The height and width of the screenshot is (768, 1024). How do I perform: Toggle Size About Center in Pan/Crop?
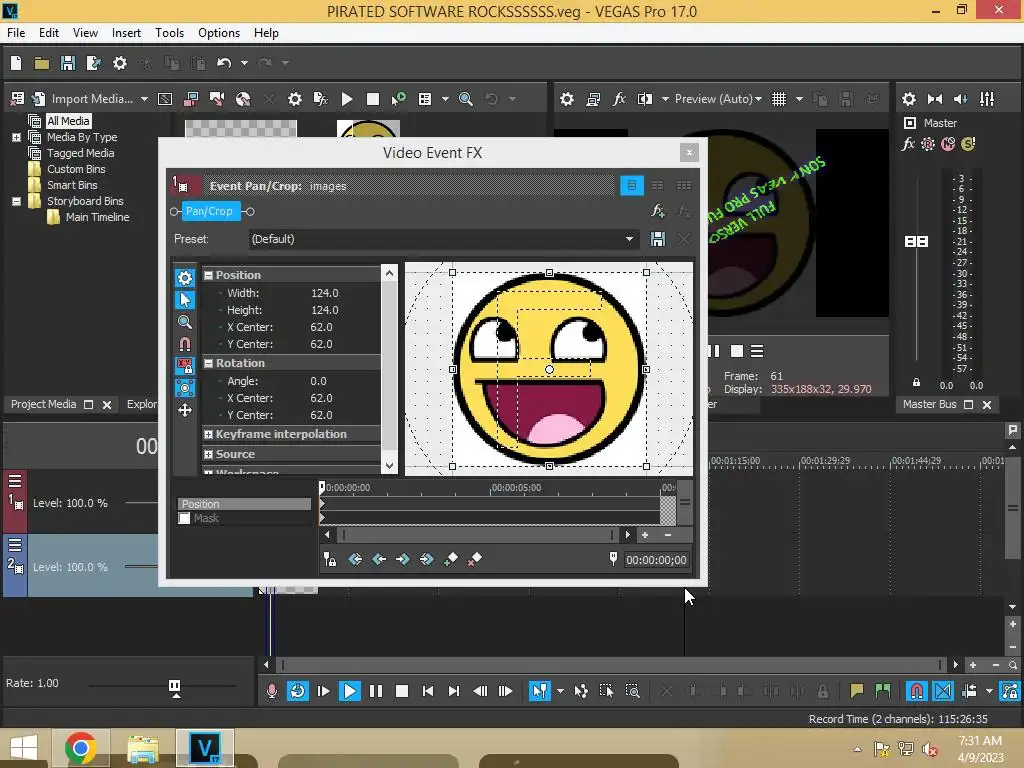tap(185, 388)
